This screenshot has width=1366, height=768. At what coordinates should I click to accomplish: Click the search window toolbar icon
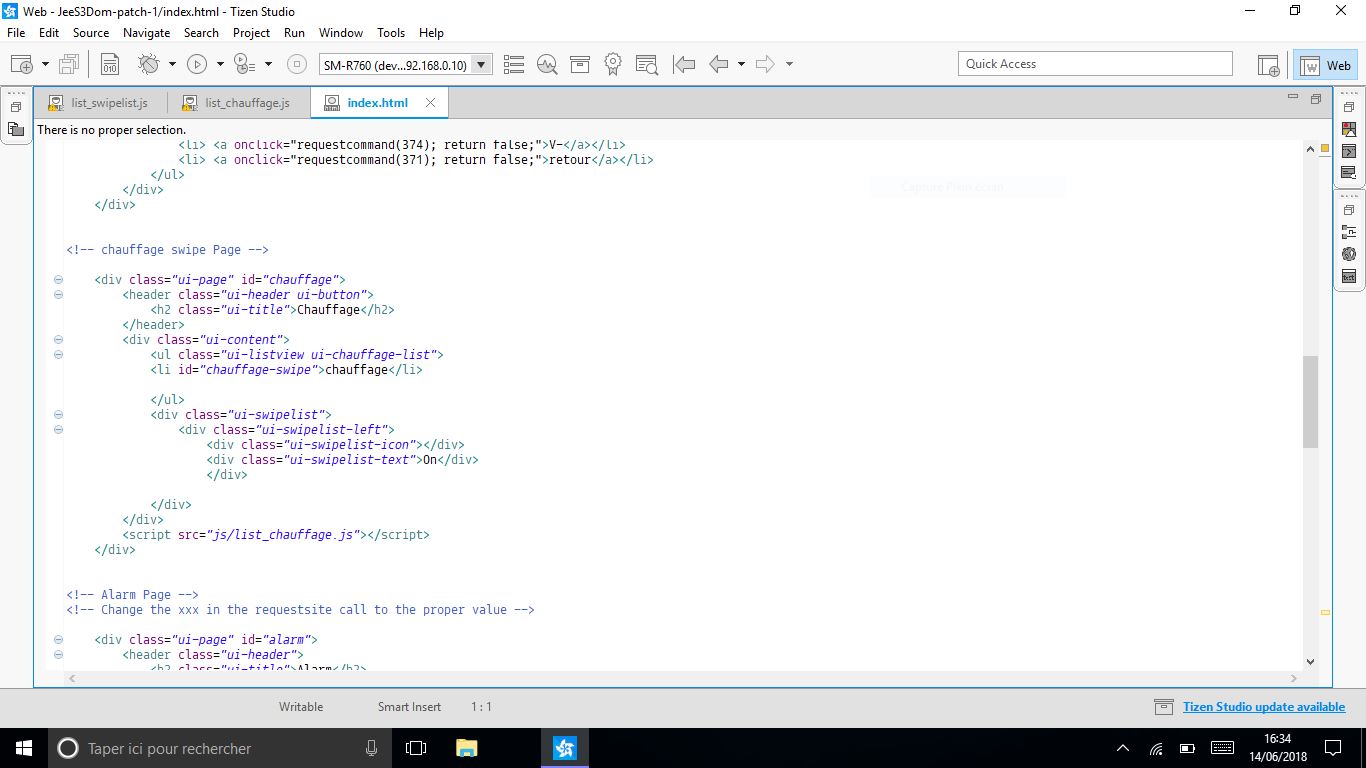[646, 64]
